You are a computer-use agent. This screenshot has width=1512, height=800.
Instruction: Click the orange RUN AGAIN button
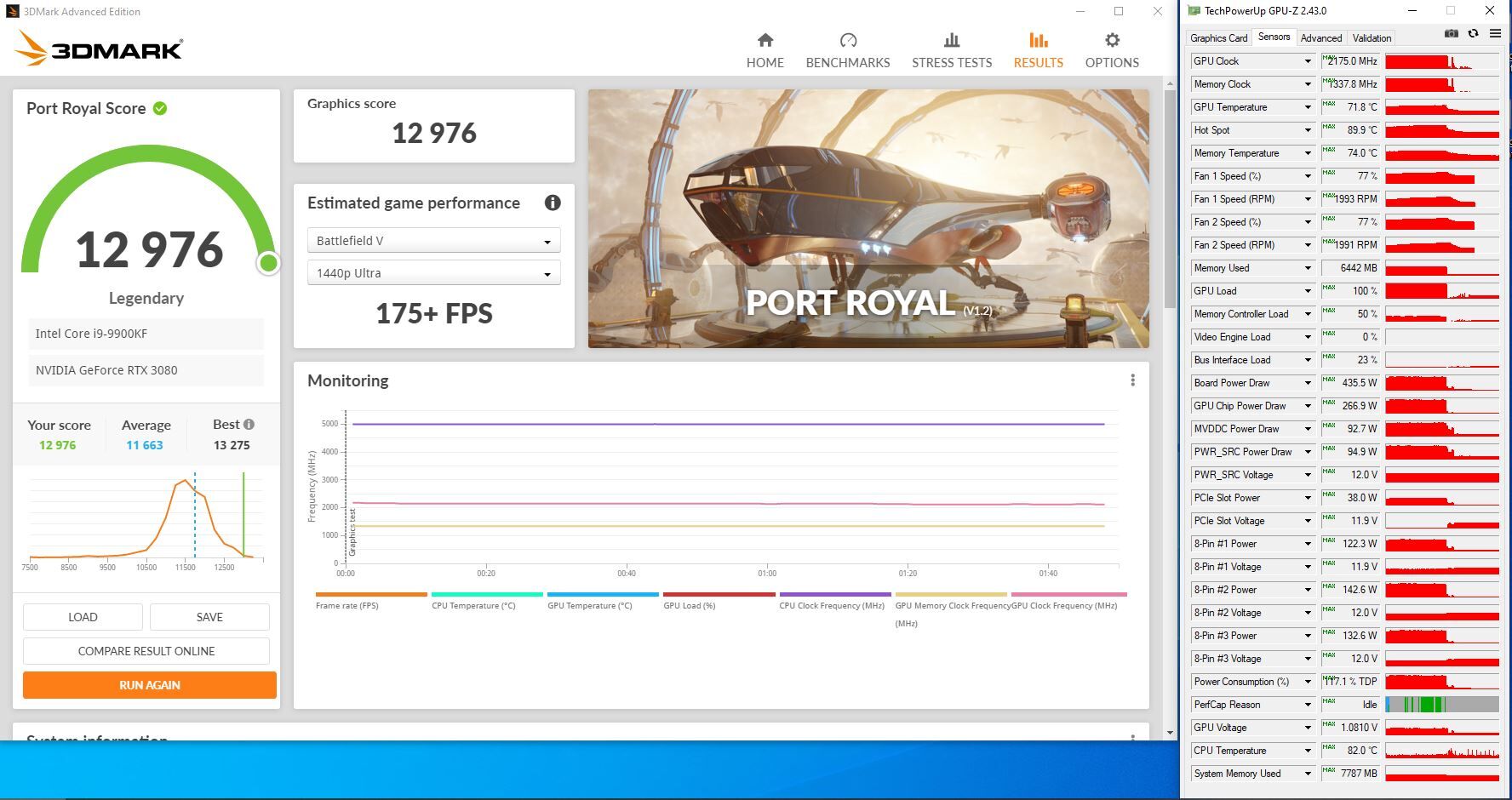tap(150, 685)
